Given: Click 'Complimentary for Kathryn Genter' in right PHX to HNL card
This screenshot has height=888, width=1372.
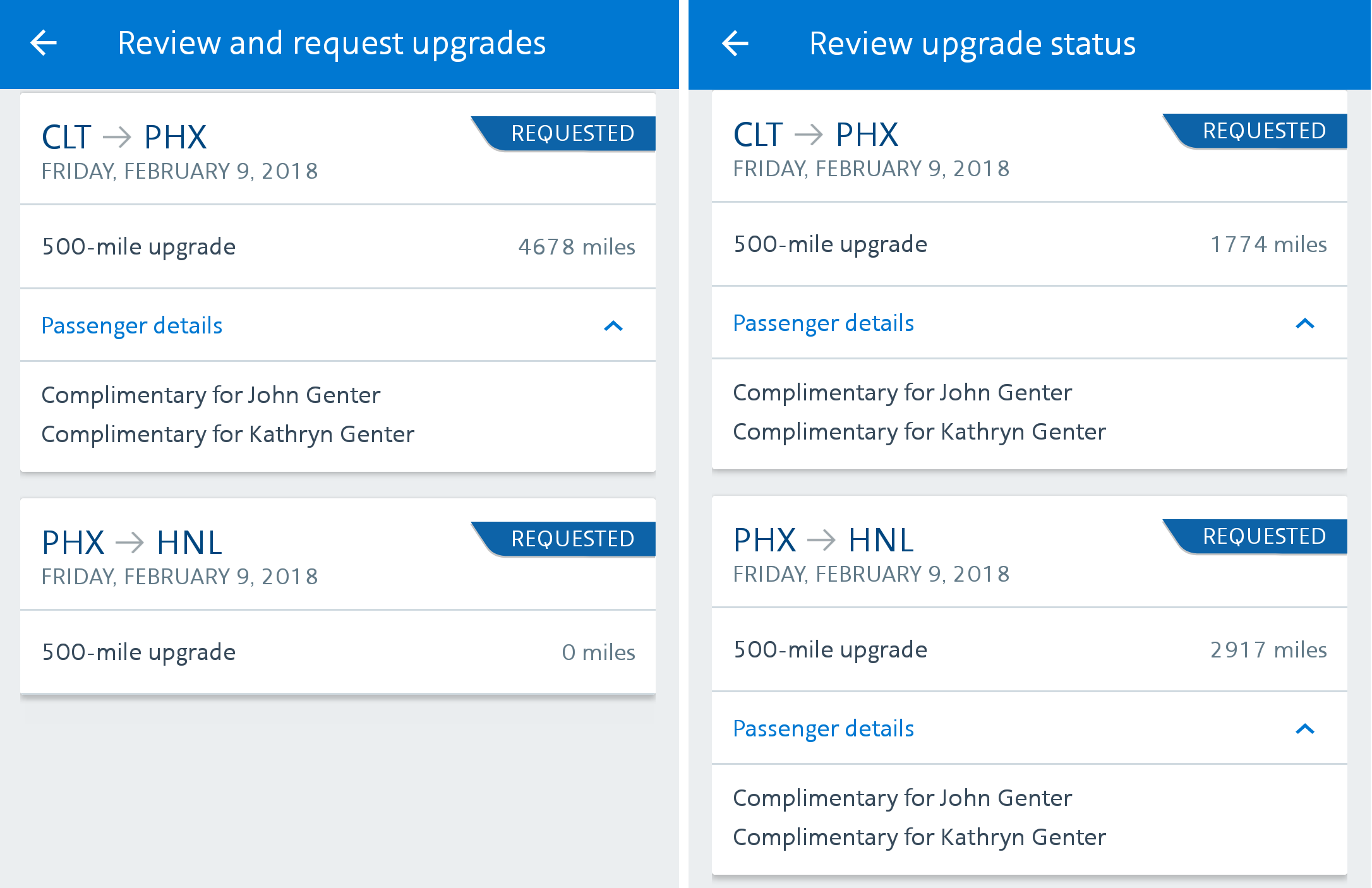Looking at the screenshot, I should 920,837.
